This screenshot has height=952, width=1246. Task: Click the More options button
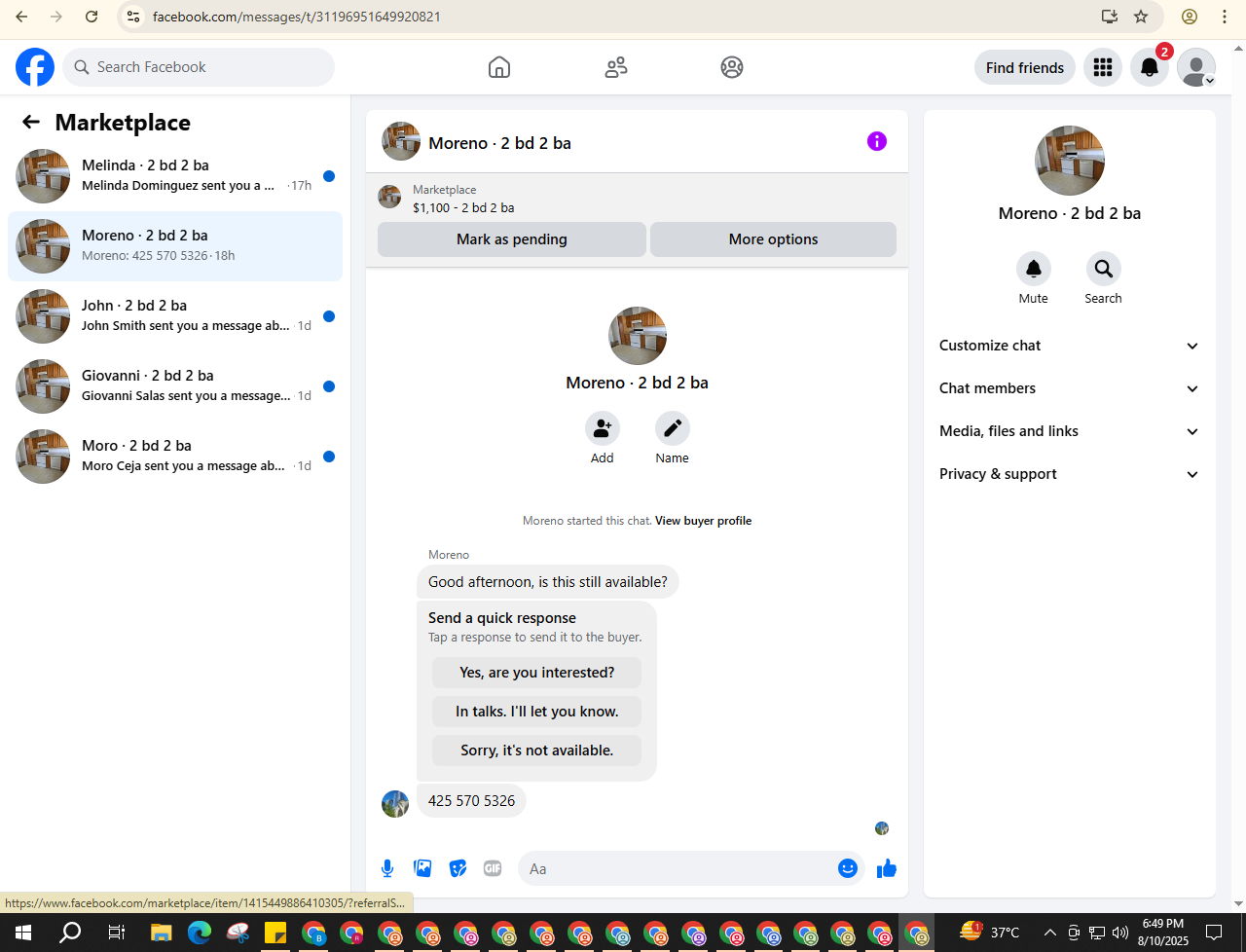[773, 239]
